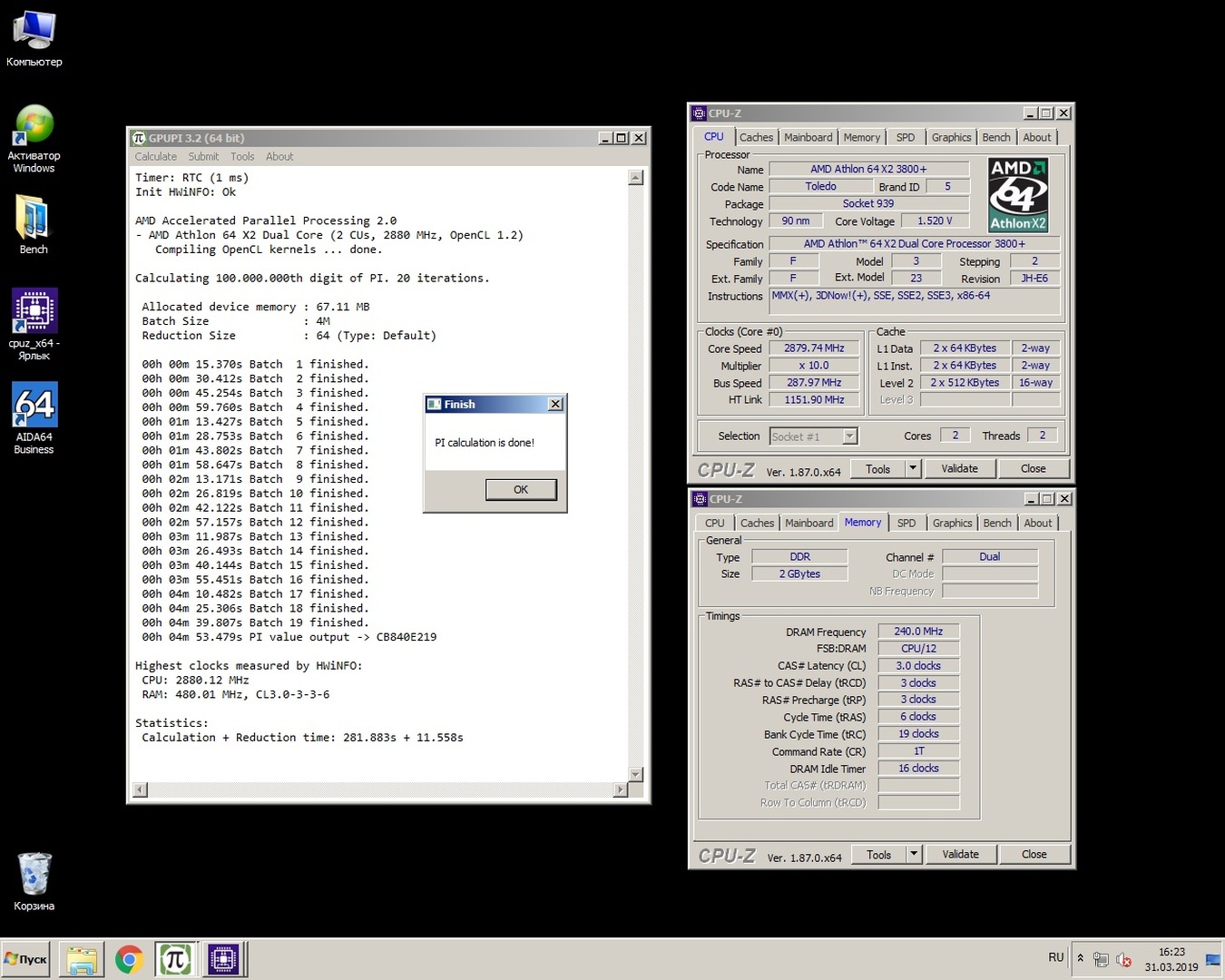Open the Bench folder on desktop
1225x980 pixels.
click(x=34, y=224)
